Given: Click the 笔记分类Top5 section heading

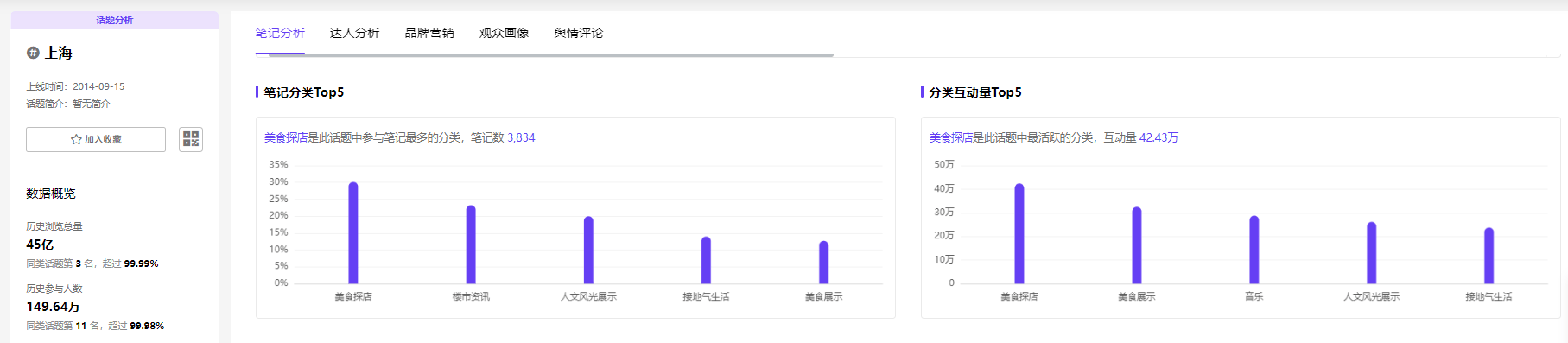Looking at the screenshot, I should (x=303, y=92).
